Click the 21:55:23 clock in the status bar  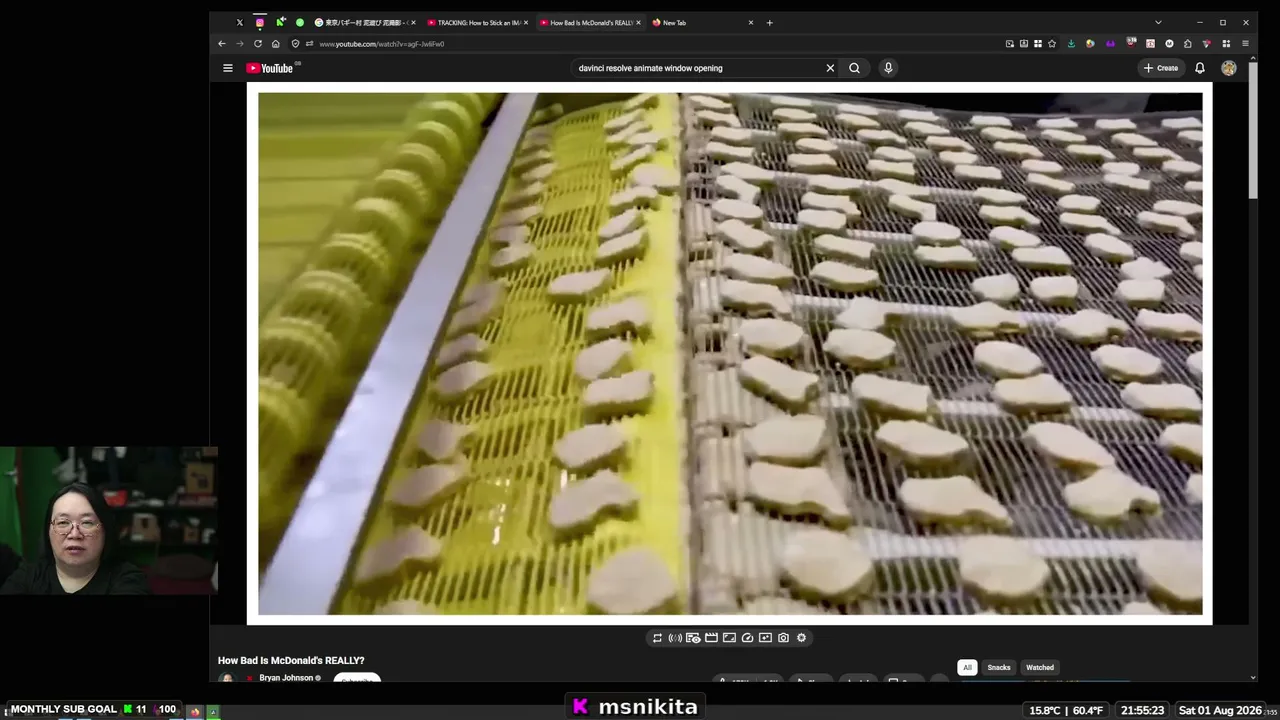tap(1142, 710)
